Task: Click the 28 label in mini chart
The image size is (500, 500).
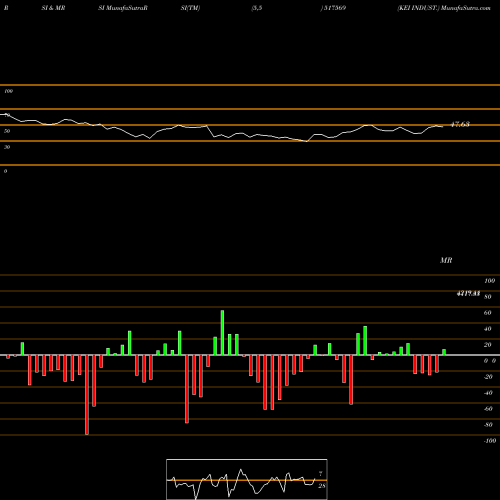Action: pyautogui.click(x=321, y=486)
